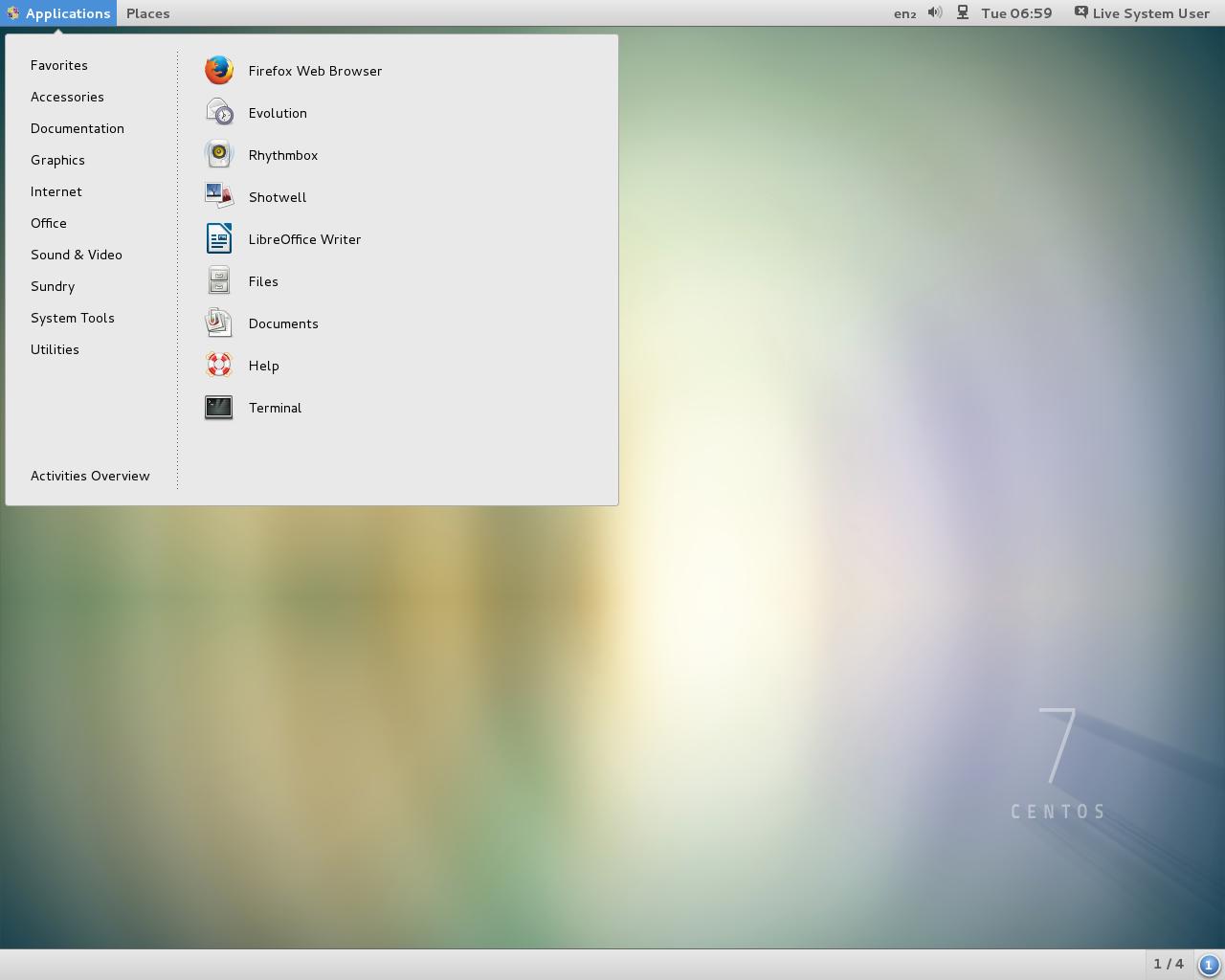Launch Firefox Web Browser
Viewport: 1225px width, 980px height.
pos(315,71)
